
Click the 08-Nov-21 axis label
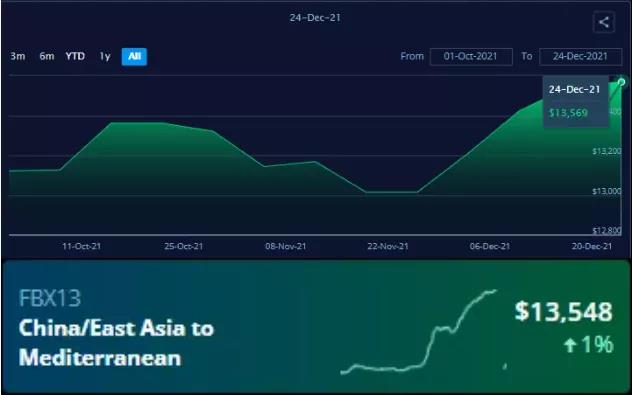click(285, 246)
